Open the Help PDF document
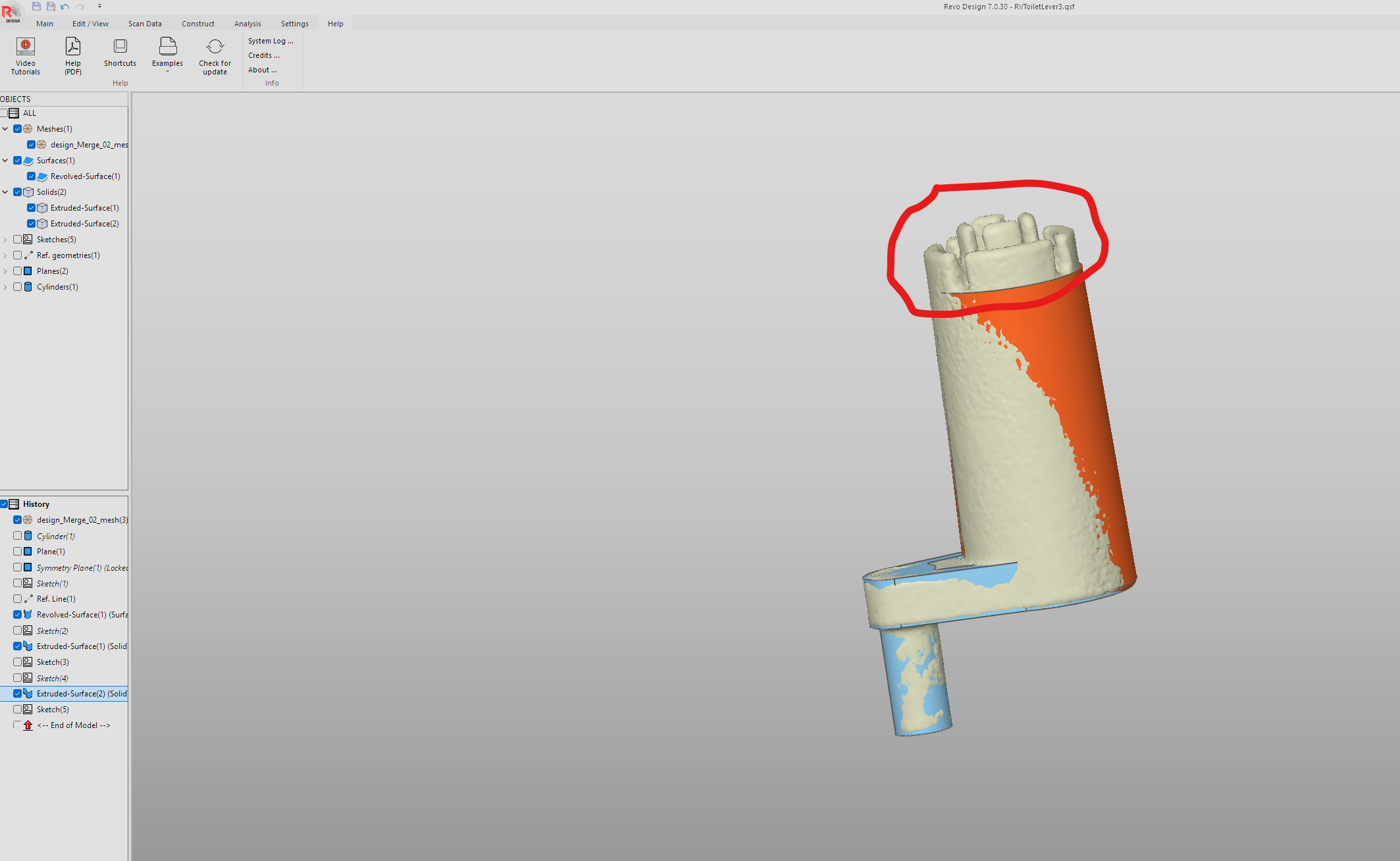Screen dimensions: 1400x861 coord(73,55)
